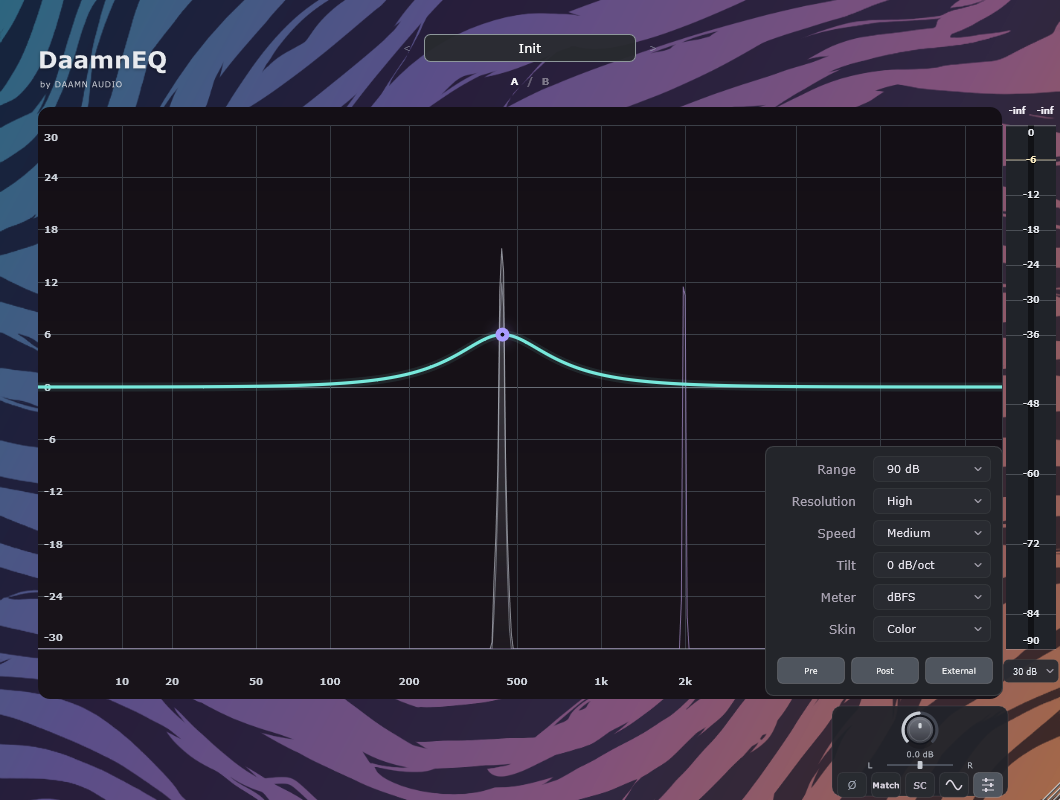
Task: Toggle the SC sidechain button
Action: tap(919, 785)
